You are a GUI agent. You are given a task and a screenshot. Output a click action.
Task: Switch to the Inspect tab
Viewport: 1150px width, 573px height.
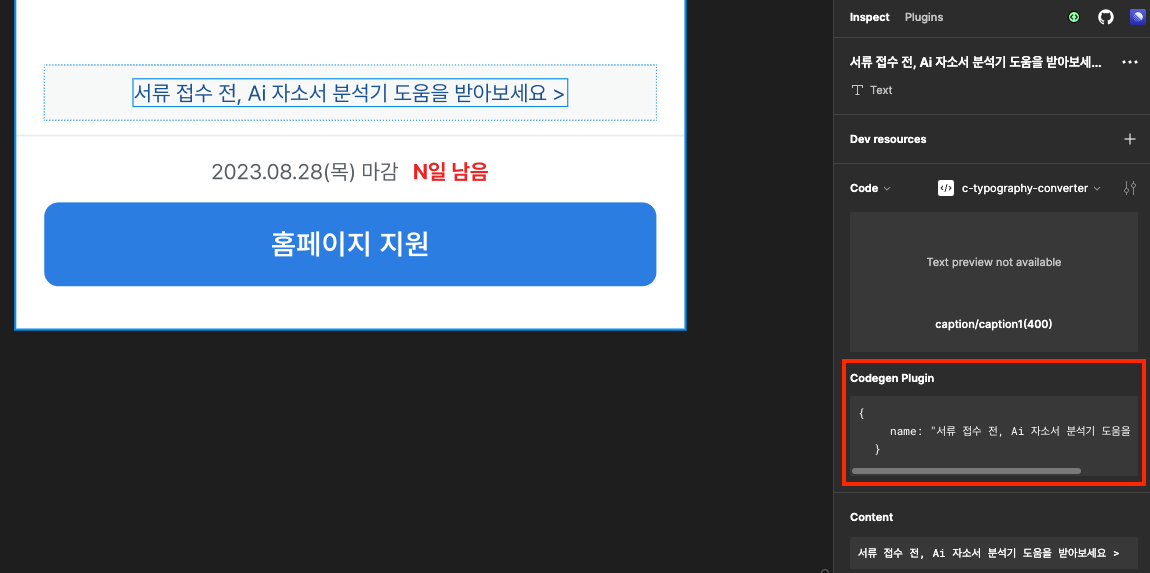869,17
